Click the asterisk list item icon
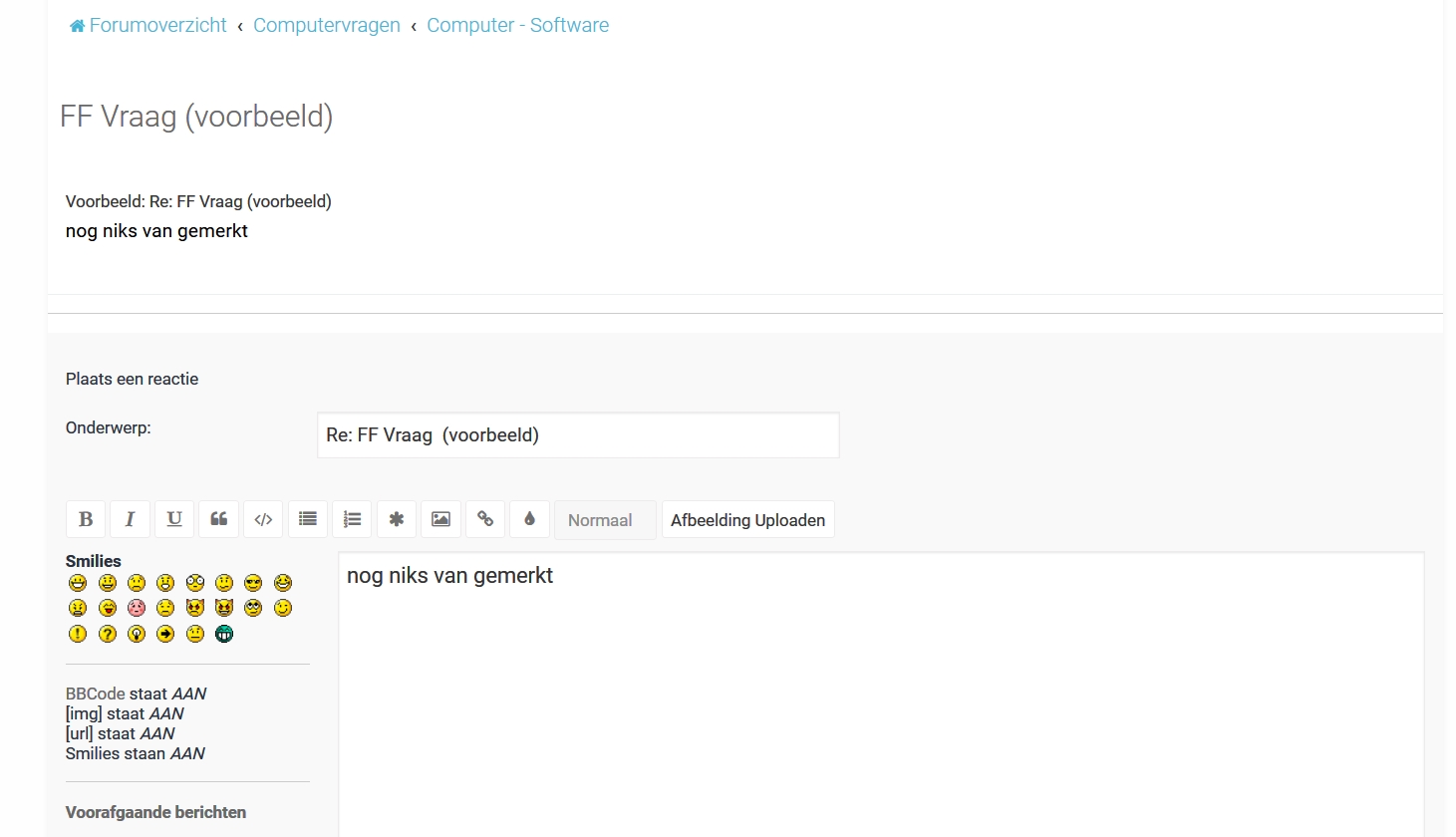1456x837 pixels. tap(397, 519)
